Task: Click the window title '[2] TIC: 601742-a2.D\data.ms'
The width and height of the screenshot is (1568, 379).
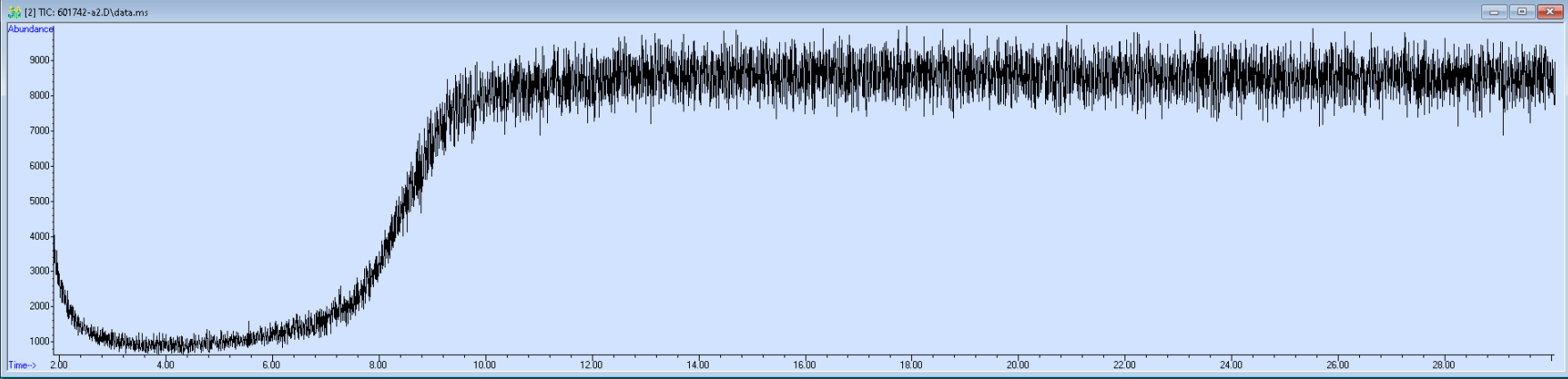Action: click(x=87, y=12)
